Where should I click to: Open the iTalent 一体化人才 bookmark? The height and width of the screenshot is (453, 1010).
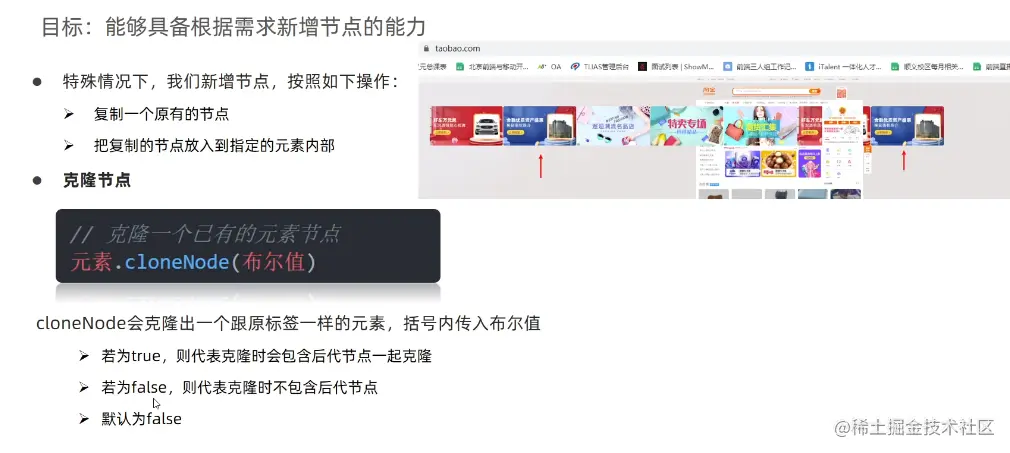843,66
